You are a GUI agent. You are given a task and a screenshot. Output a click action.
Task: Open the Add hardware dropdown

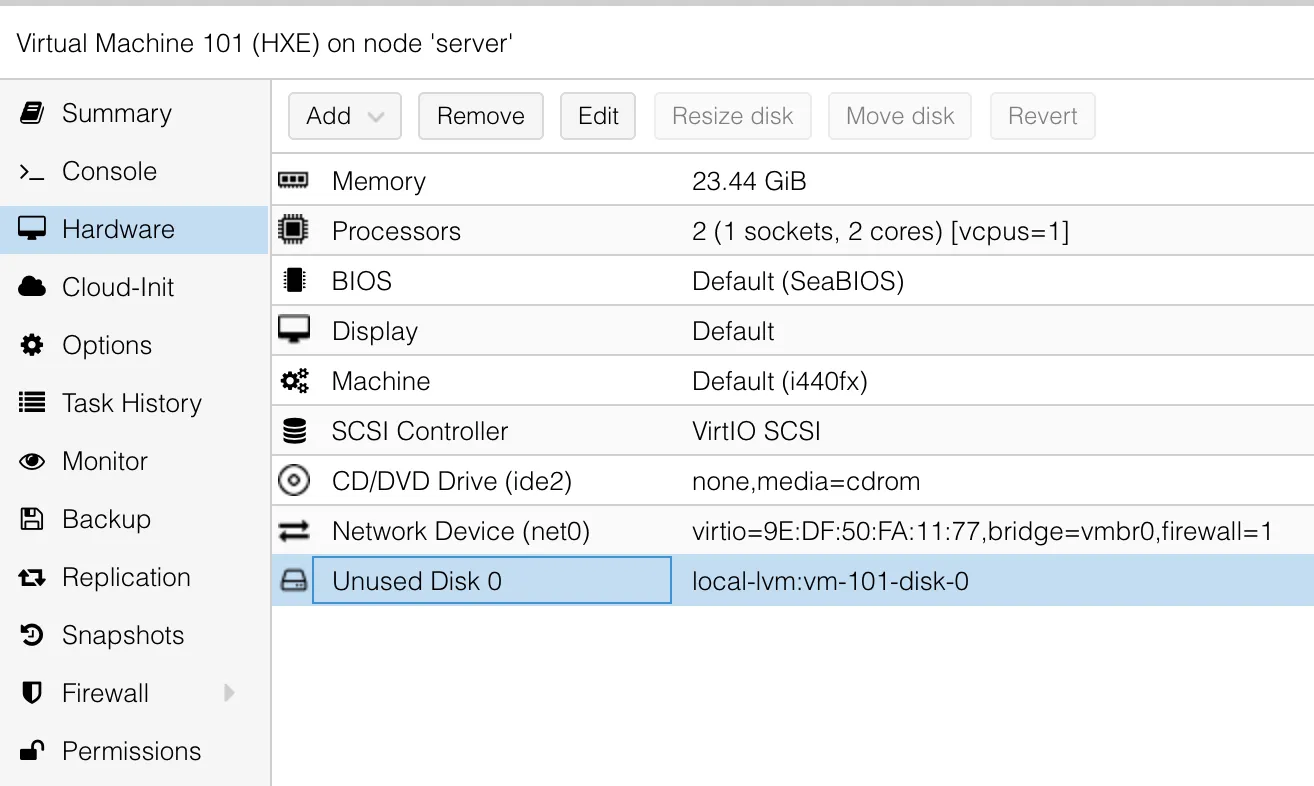[344, 116]
